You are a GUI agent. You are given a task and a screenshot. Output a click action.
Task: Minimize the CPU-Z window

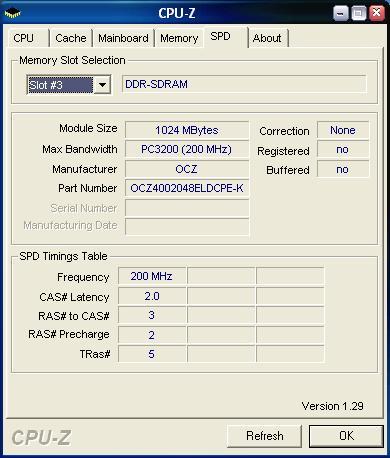tap(341, 13)
